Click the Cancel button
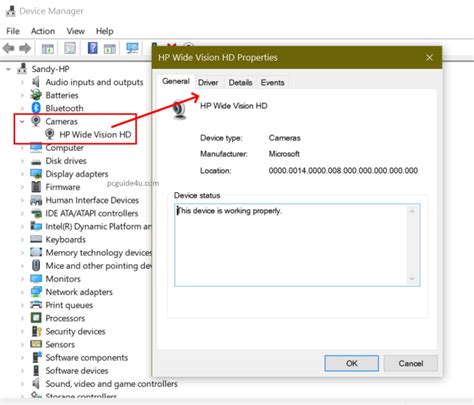Image resolution: width=474 pixels, height=405 pixels. (411, 363)
